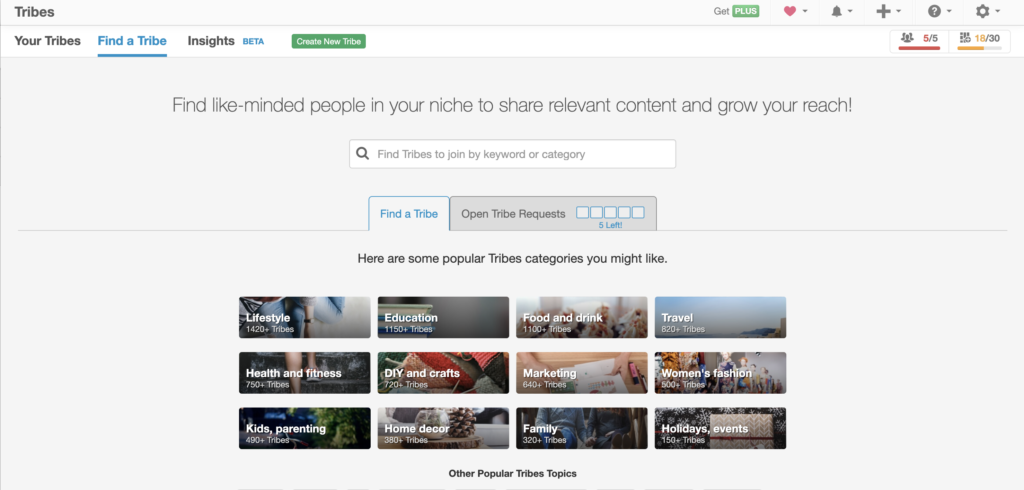The width and height of the screenshot is (1024, 490).
Task: Click the Other Popular Tribes Topics heading
Action: (x=513, y=473)
